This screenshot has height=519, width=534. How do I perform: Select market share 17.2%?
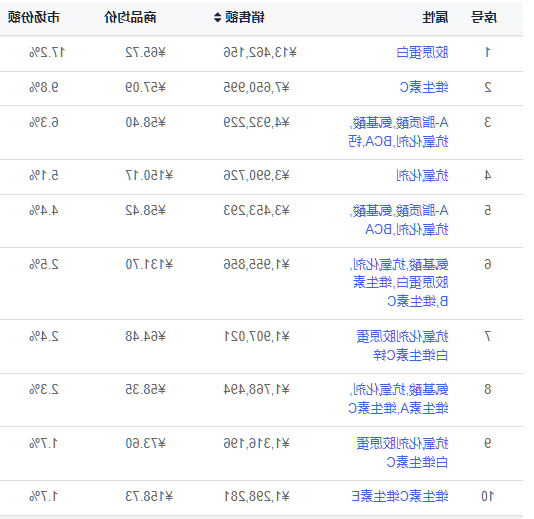click(x=47, y=53)
